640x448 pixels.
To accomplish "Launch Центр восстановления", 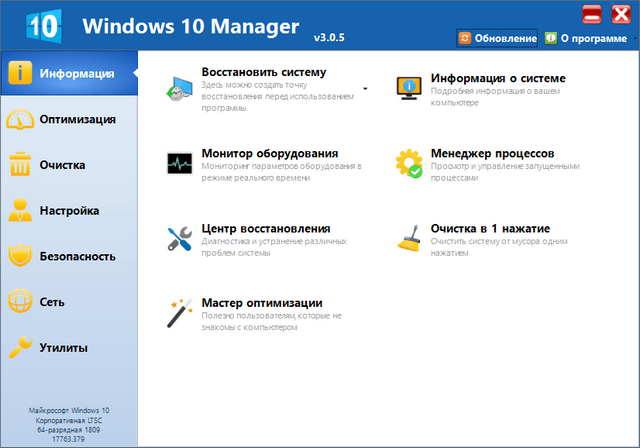I will click(x=266, y=228).
